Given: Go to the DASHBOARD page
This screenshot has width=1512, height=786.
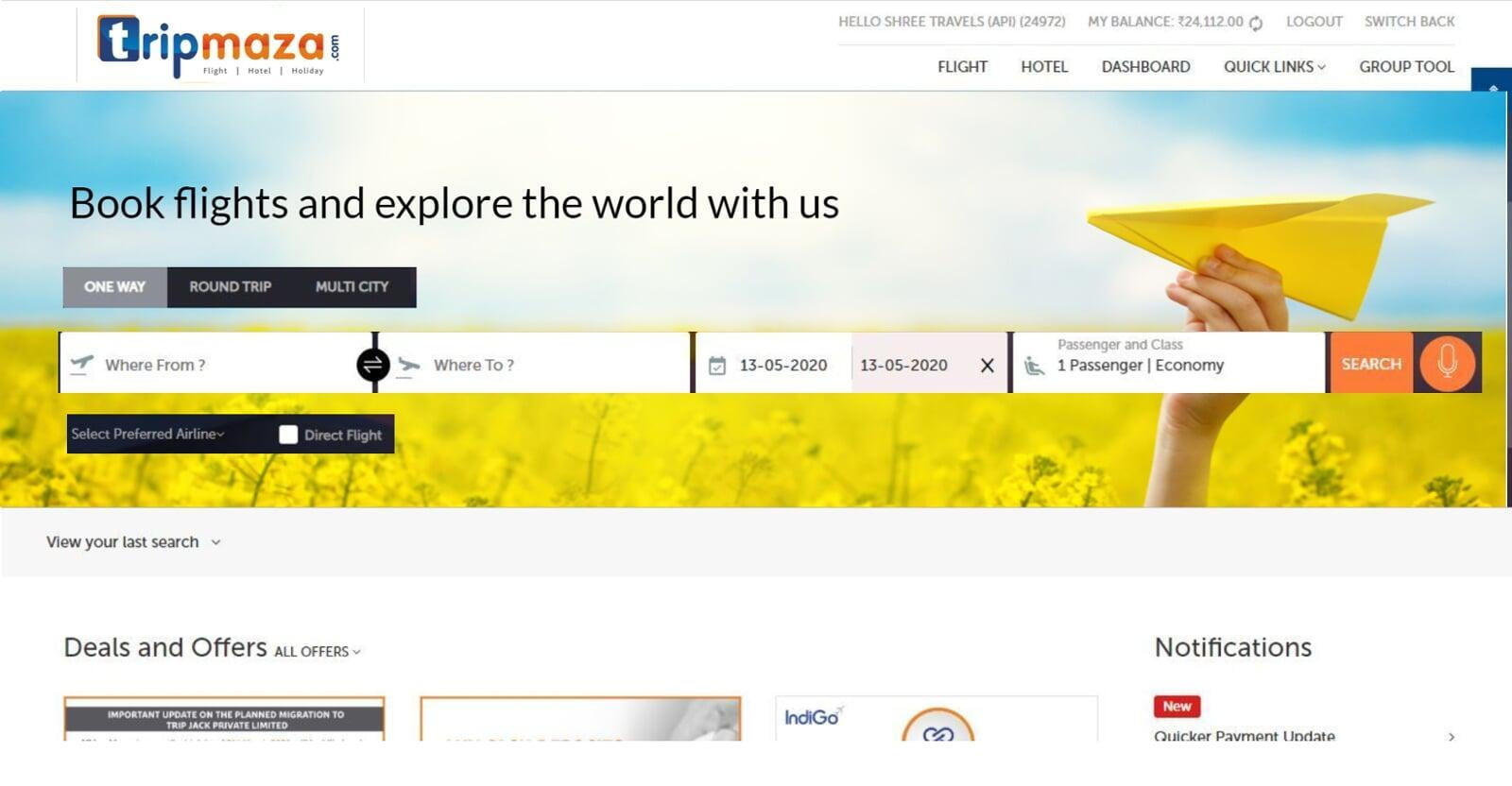Looking at the screenshot, I should coord(1145,67).
